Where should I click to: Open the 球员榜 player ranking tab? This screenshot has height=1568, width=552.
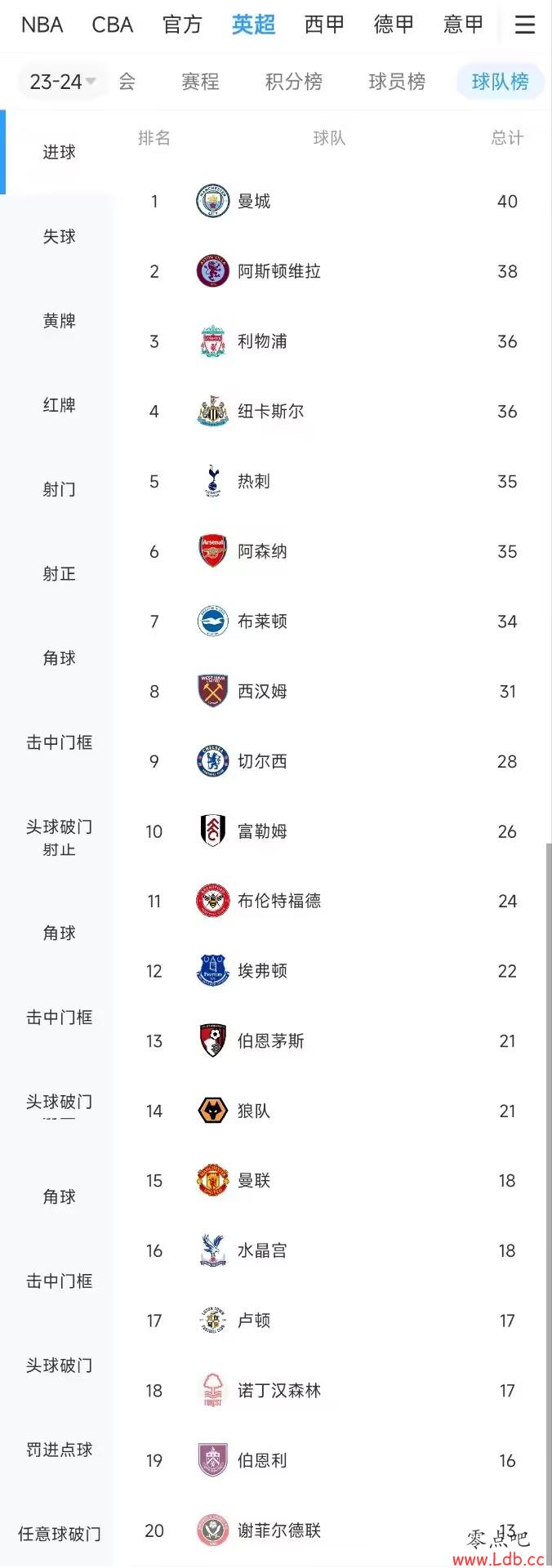click(x=397, y=82)
